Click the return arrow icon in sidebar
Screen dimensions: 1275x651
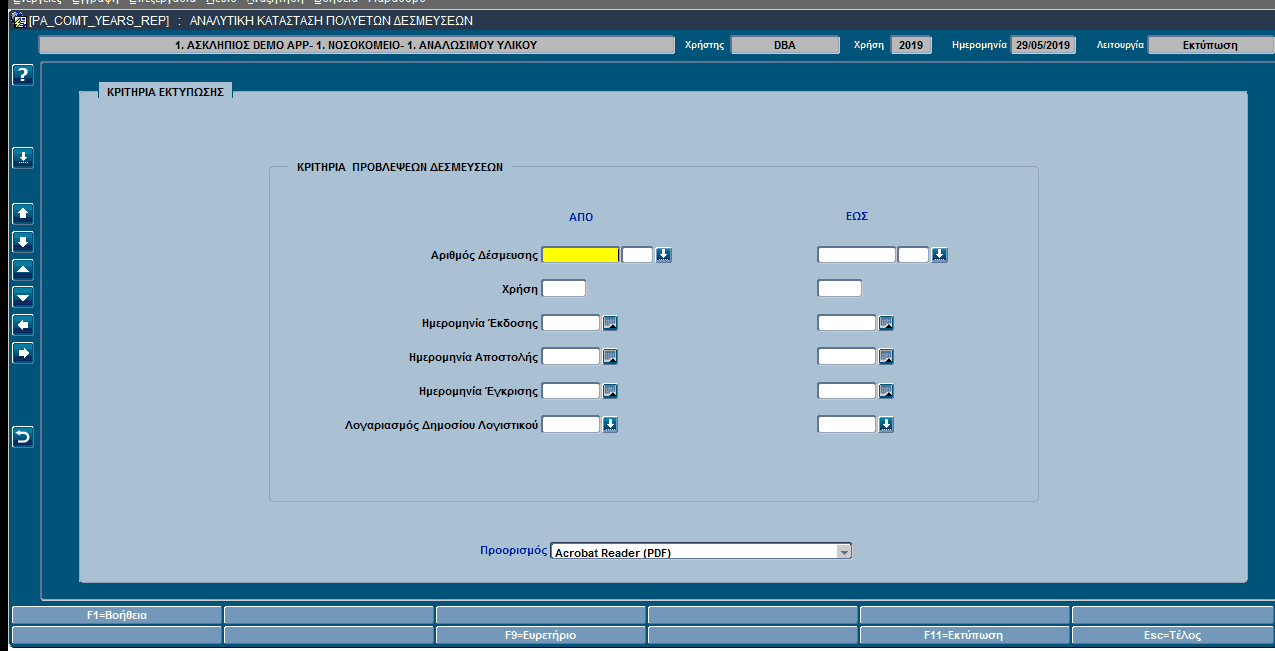[23, 437]
